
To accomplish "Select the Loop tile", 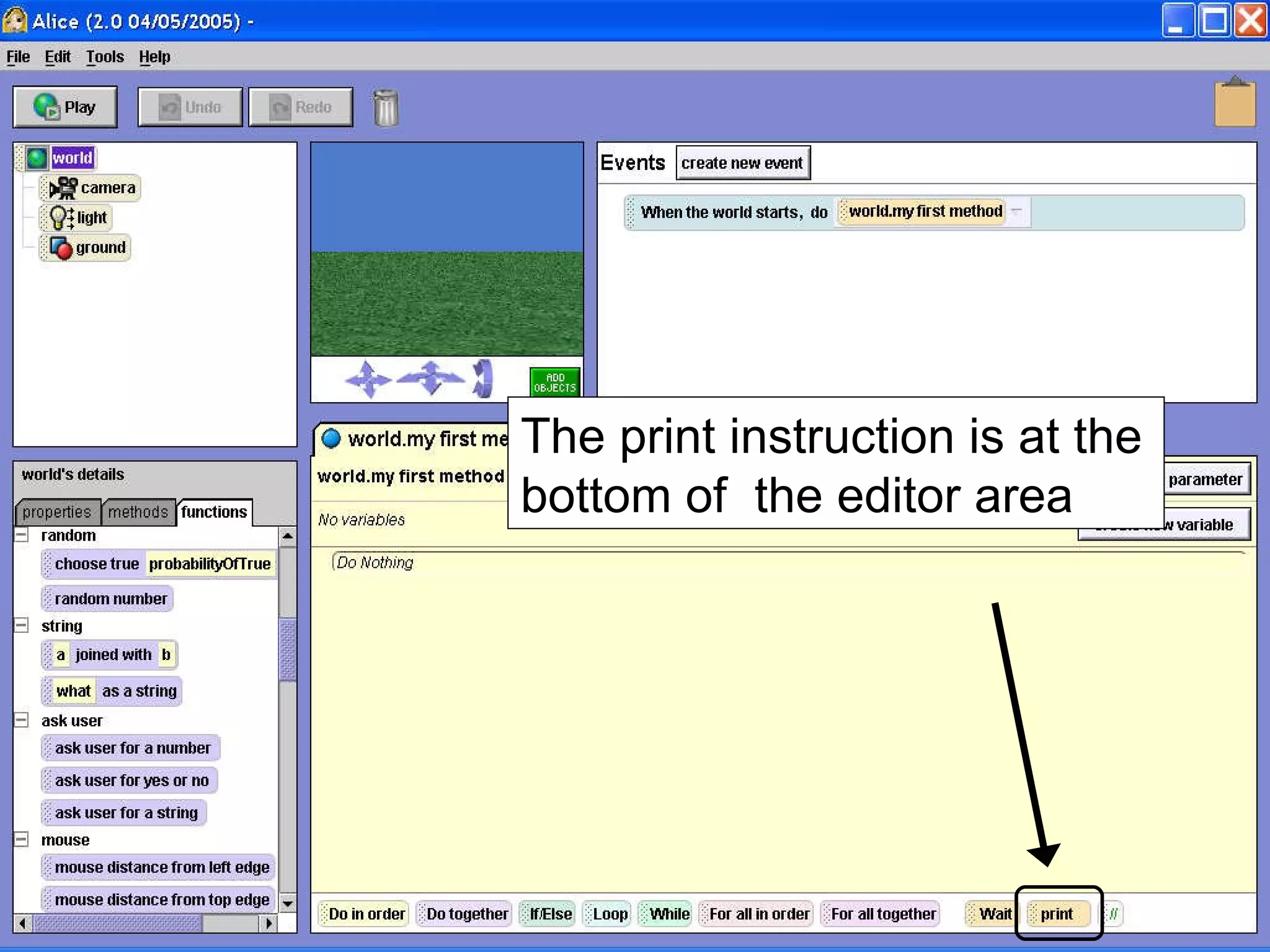I will coord(607,914).
